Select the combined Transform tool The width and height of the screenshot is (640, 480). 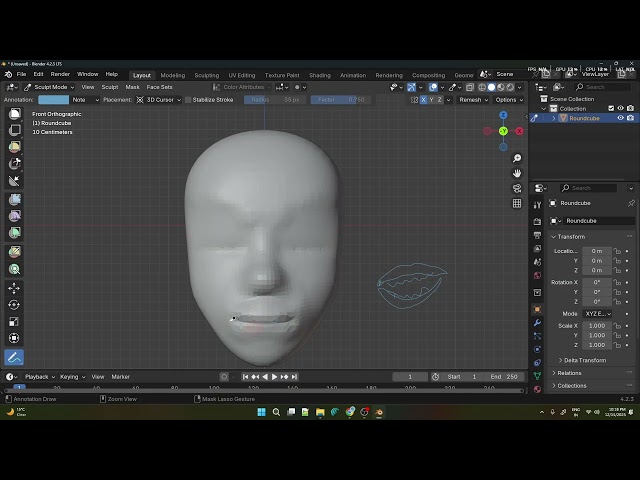point(14,338)
